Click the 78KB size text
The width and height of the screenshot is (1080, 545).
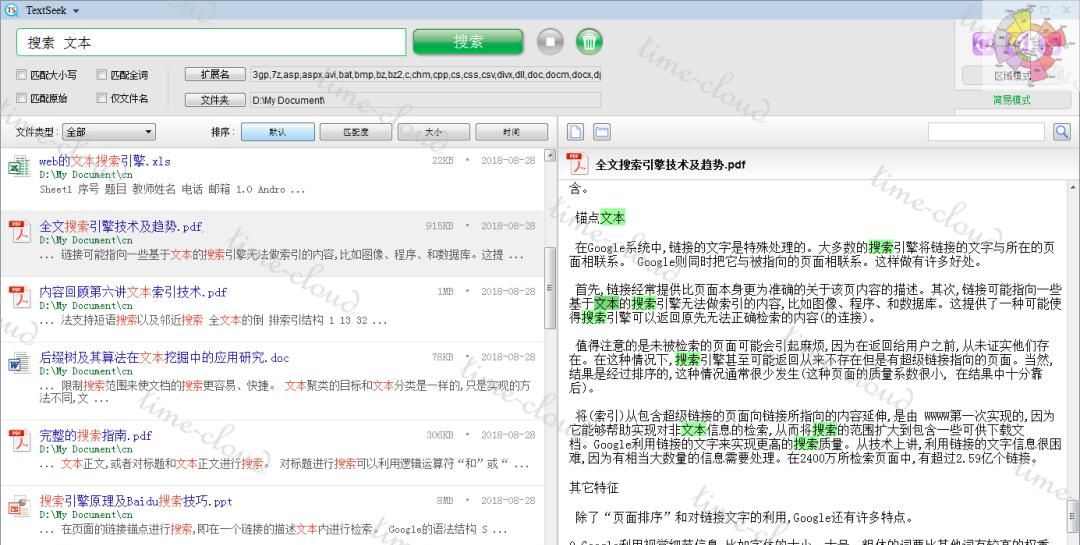(443, 356)
